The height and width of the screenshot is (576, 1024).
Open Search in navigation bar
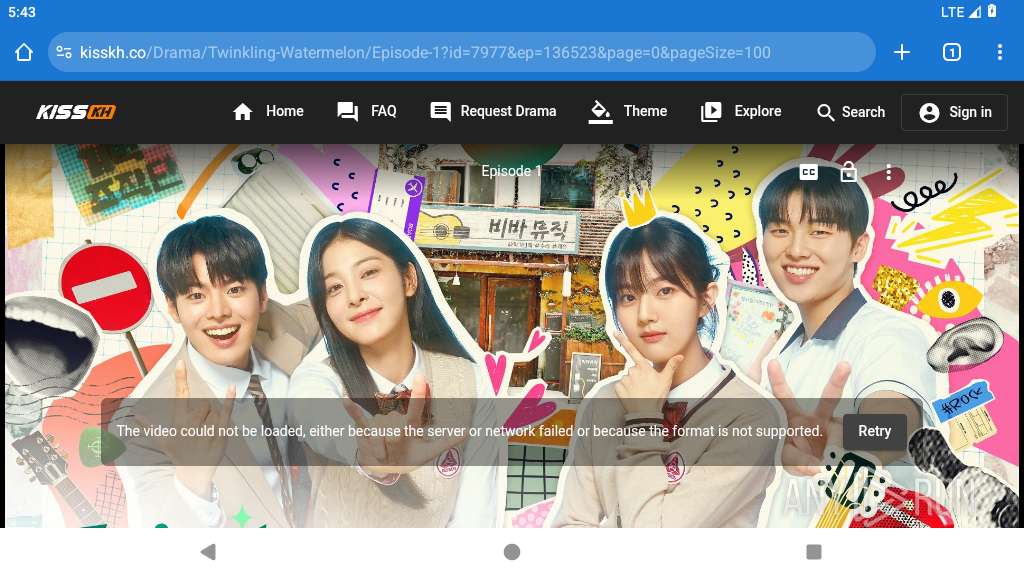(850, 112)
